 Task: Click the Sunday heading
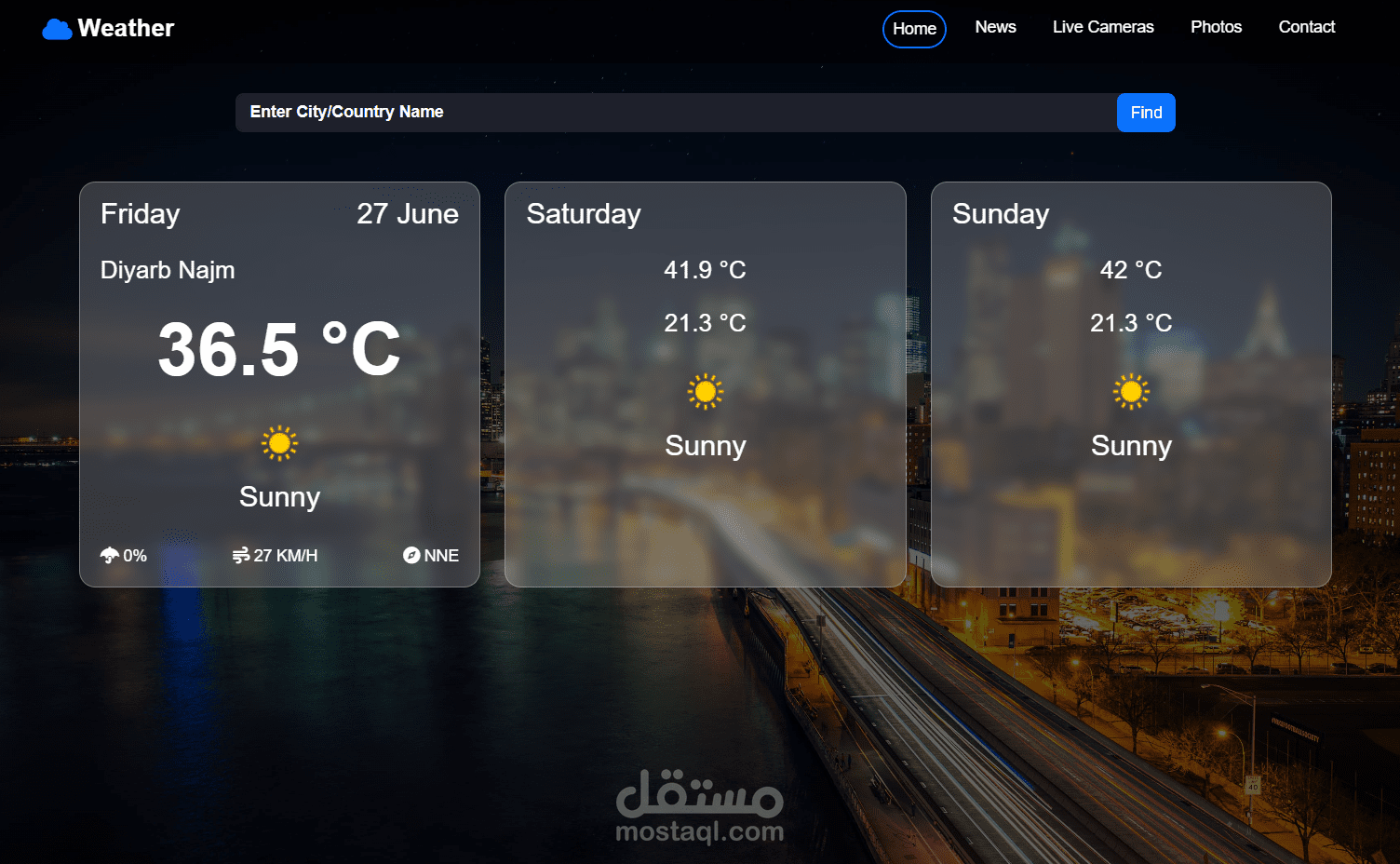(x=1001, y=214)
